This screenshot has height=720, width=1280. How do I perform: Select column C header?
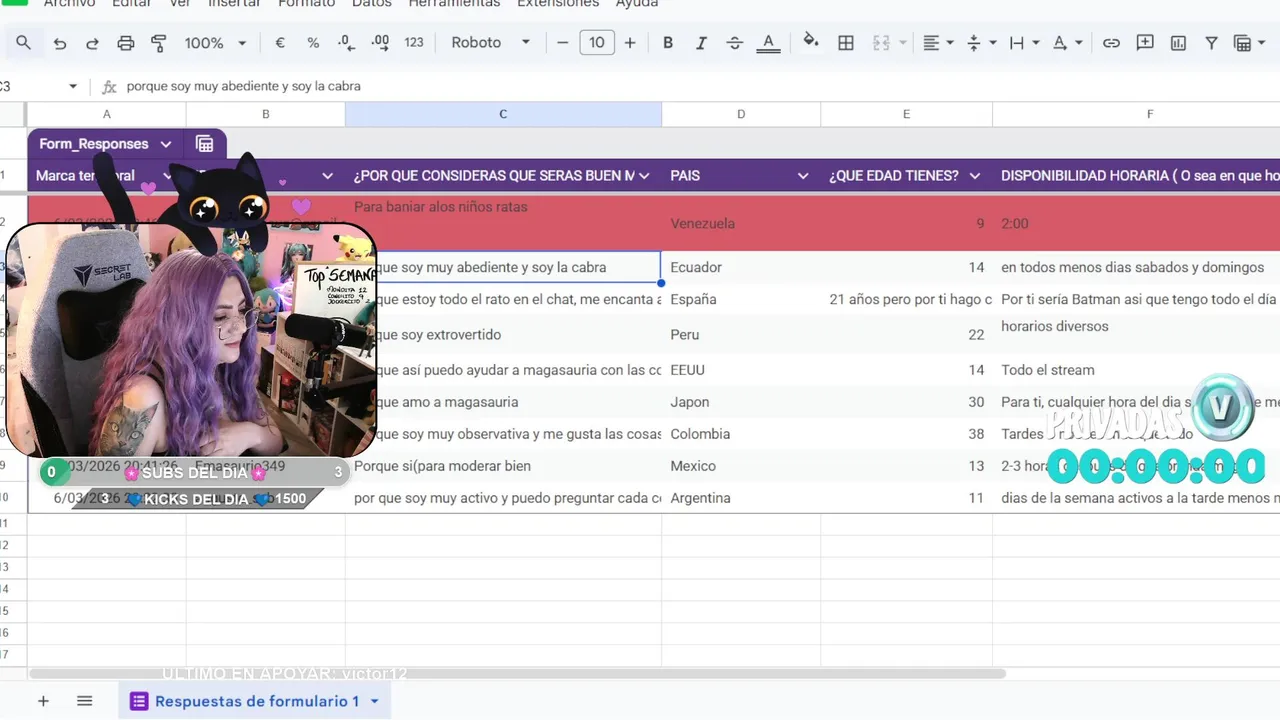click(503, 114)
